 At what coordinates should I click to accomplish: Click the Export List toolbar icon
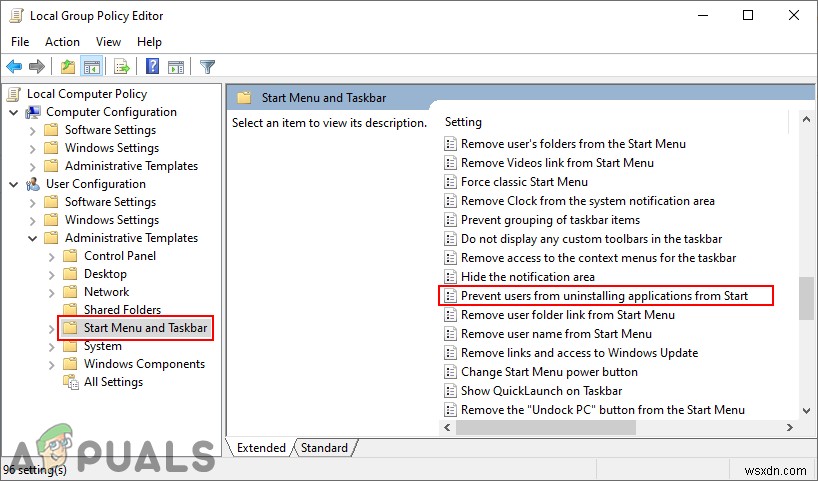pos(122,66)
